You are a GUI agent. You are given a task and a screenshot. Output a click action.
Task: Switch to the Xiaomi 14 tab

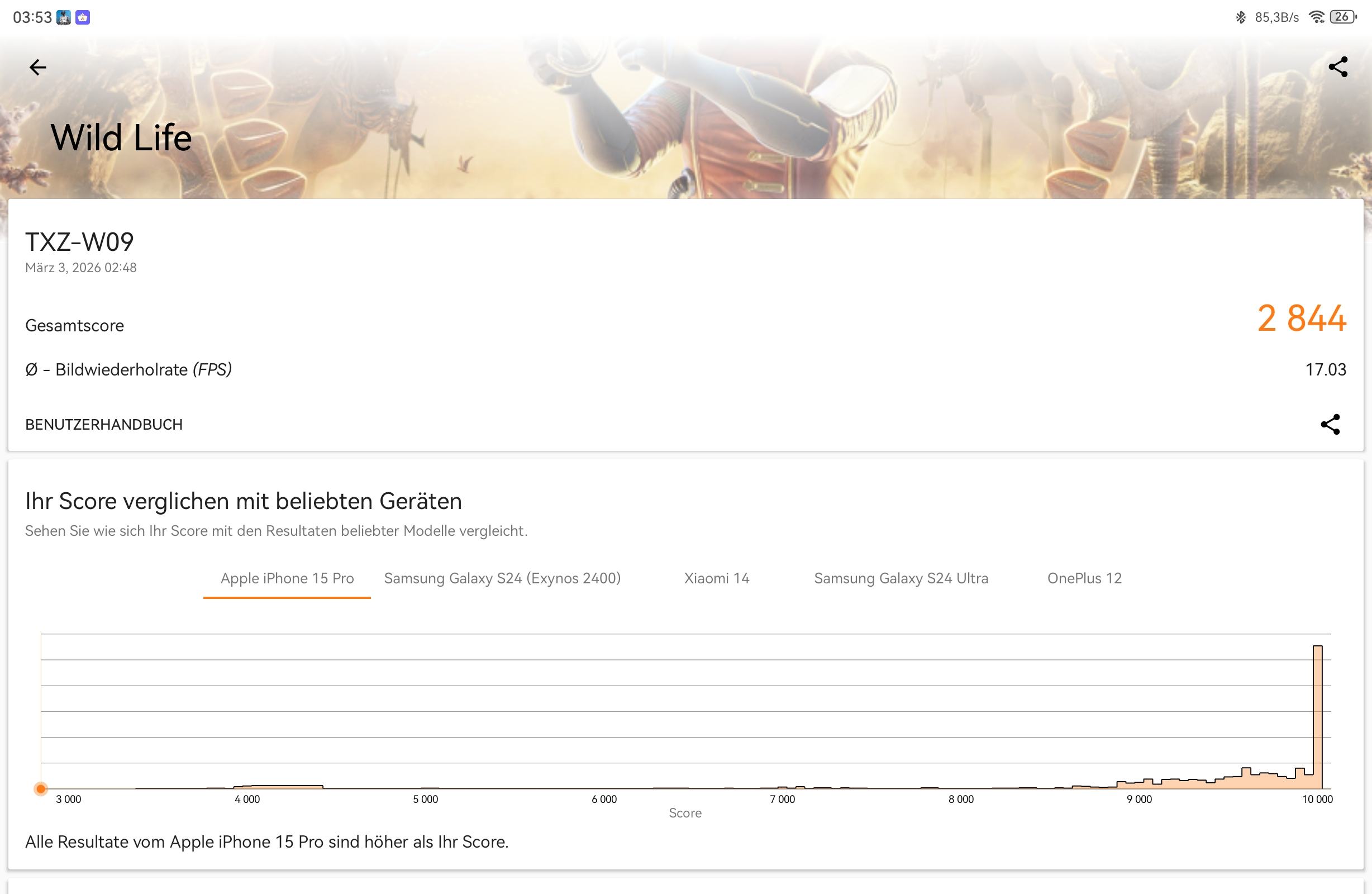717,578
